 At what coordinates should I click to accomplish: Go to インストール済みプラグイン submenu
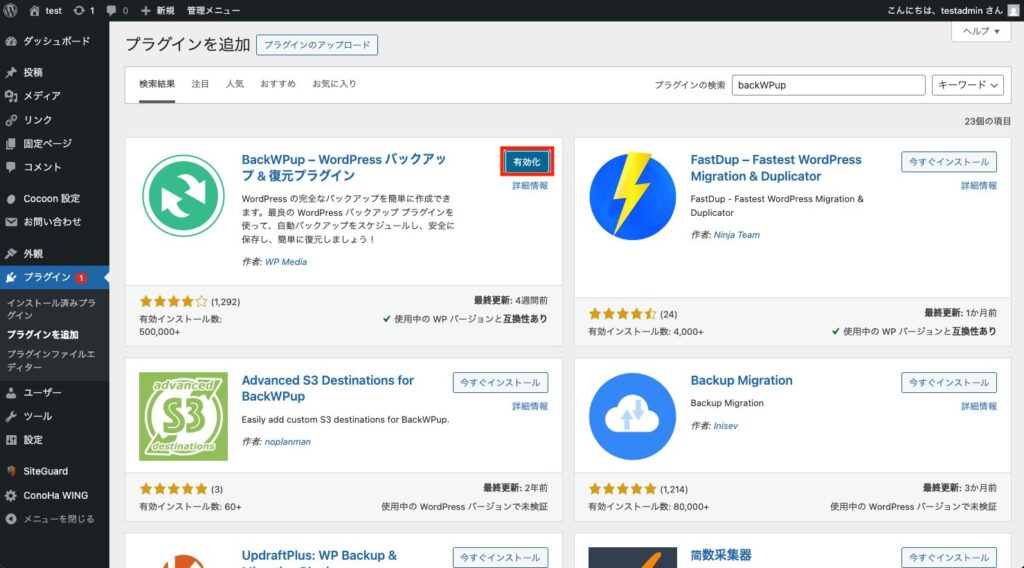click(x=51, y=309)
